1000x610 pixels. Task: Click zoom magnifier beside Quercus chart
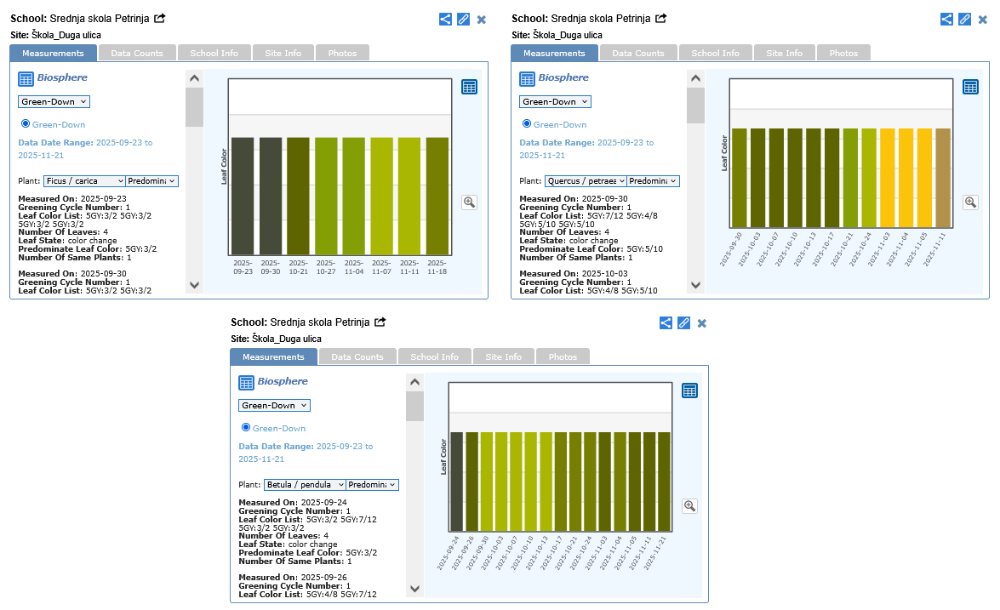coord(969,202)
